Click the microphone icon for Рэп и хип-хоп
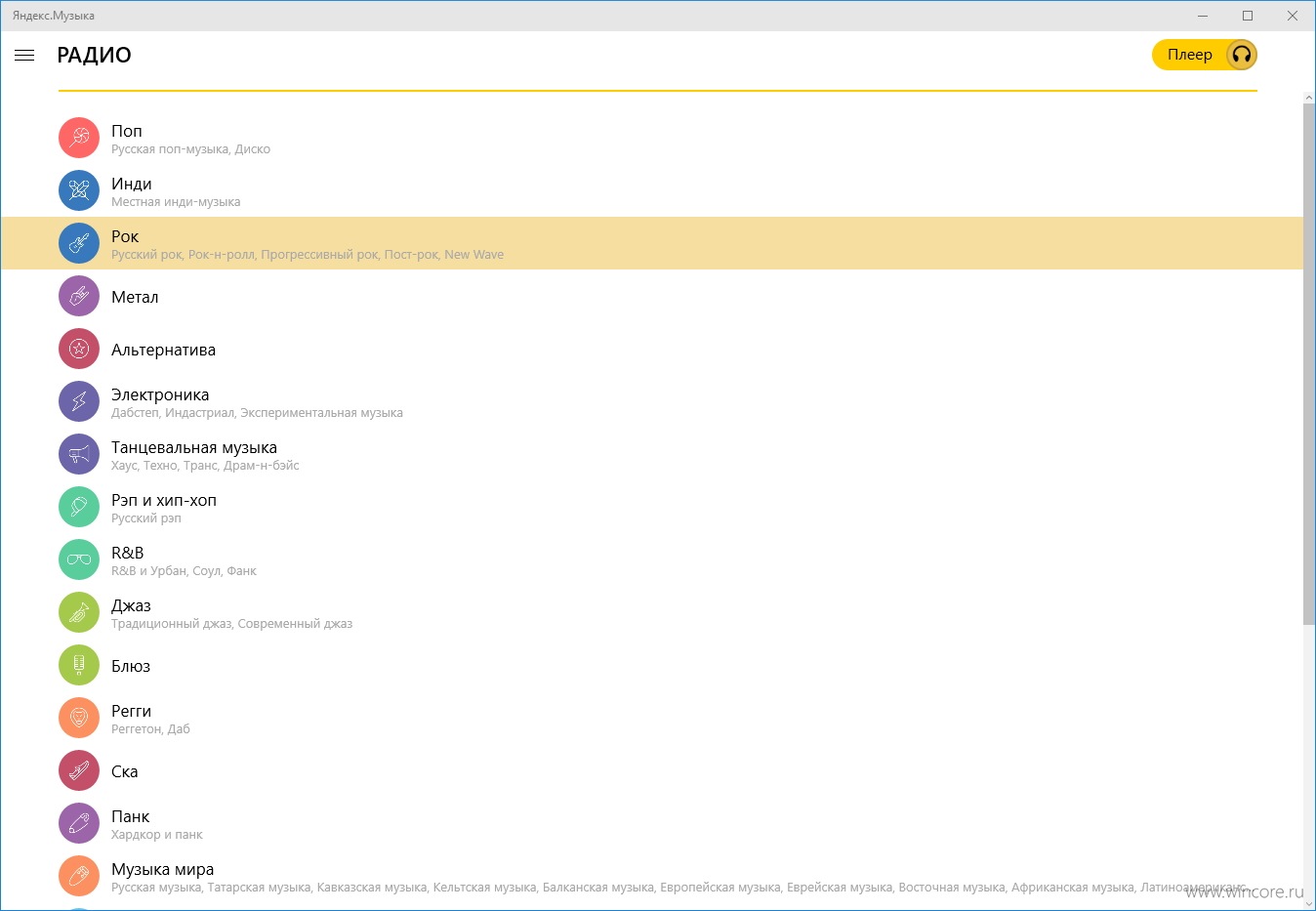Image resolution: width=1316 pixels, height=911 pixels. [79, 507]
